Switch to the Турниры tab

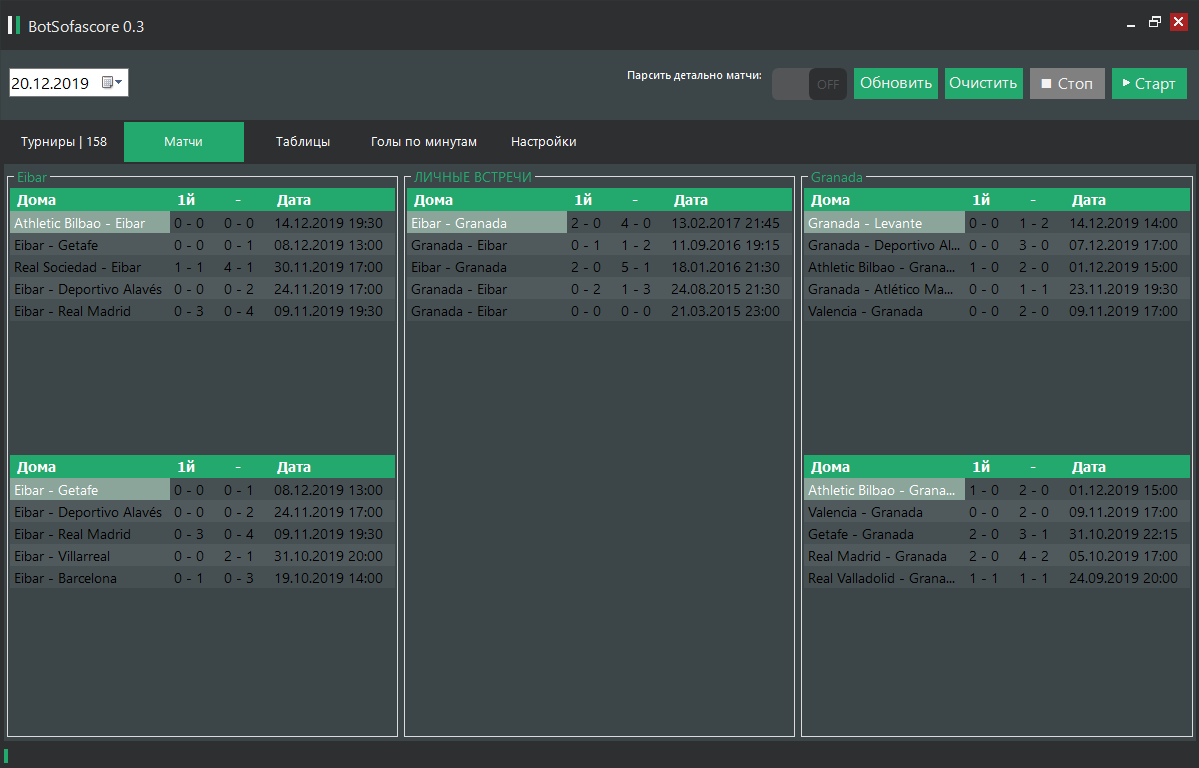click(x=64, y=142)
